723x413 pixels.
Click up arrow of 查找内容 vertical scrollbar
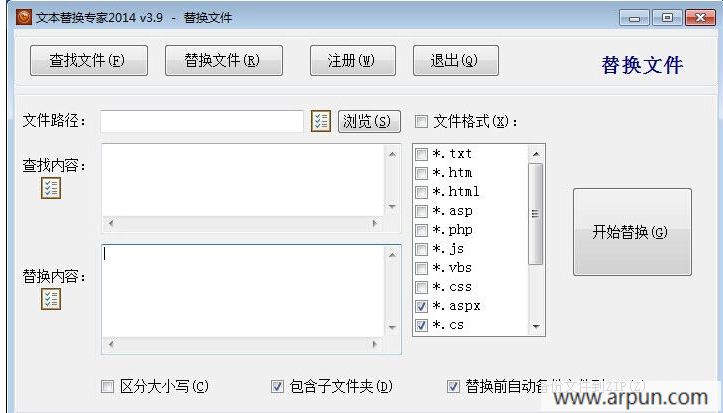pyautogui.click(x=392, y=154)
